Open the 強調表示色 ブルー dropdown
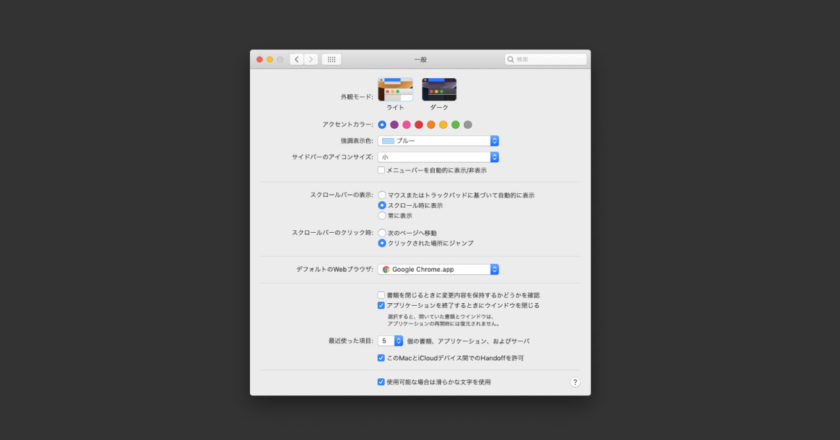This screenshot has height=440, width=840. click(439, 141)
